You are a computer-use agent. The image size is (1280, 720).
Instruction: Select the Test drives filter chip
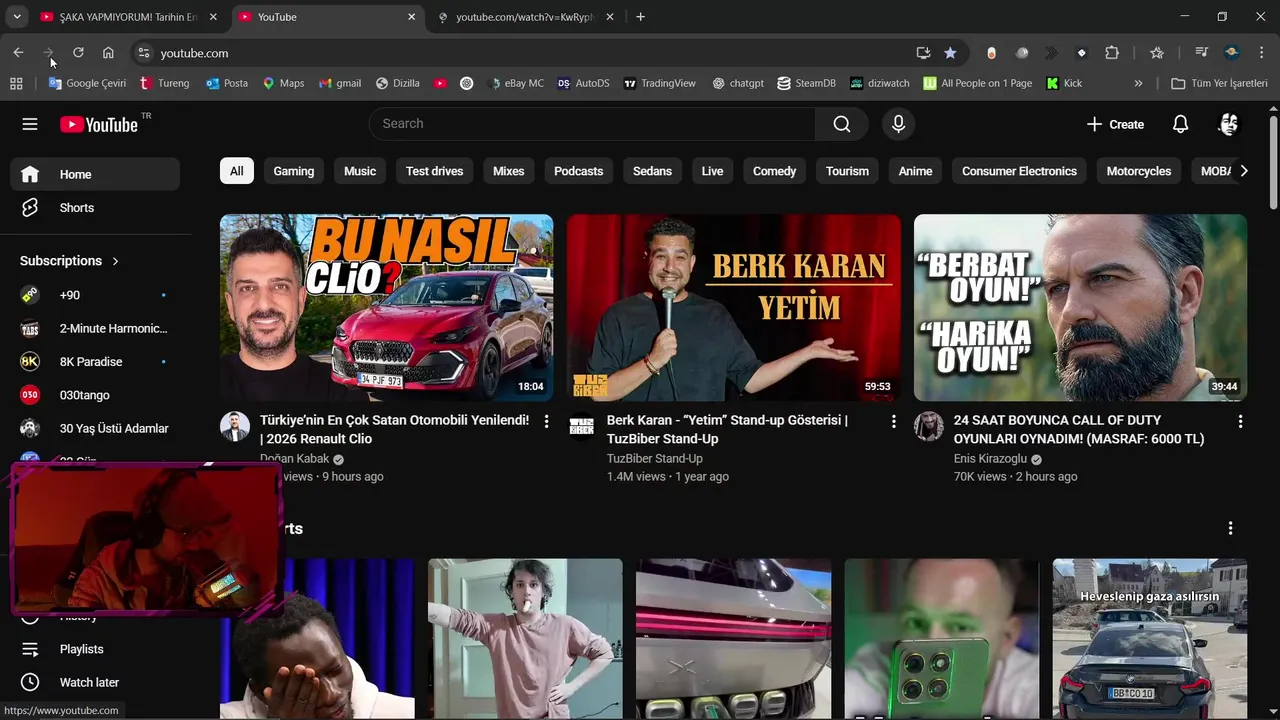coord(434,171)
